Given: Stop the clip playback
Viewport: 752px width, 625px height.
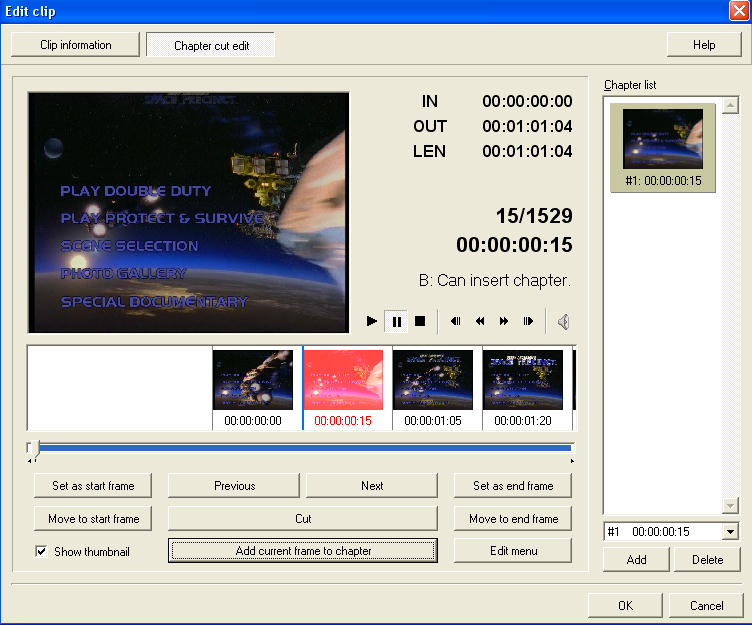Looking at the screenshot, I should point(420,321).
